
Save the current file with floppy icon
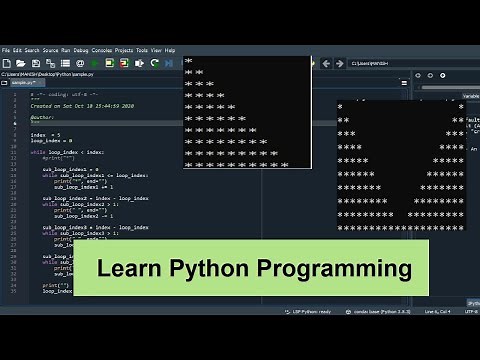pyautogui.click(x=36, y=63)
